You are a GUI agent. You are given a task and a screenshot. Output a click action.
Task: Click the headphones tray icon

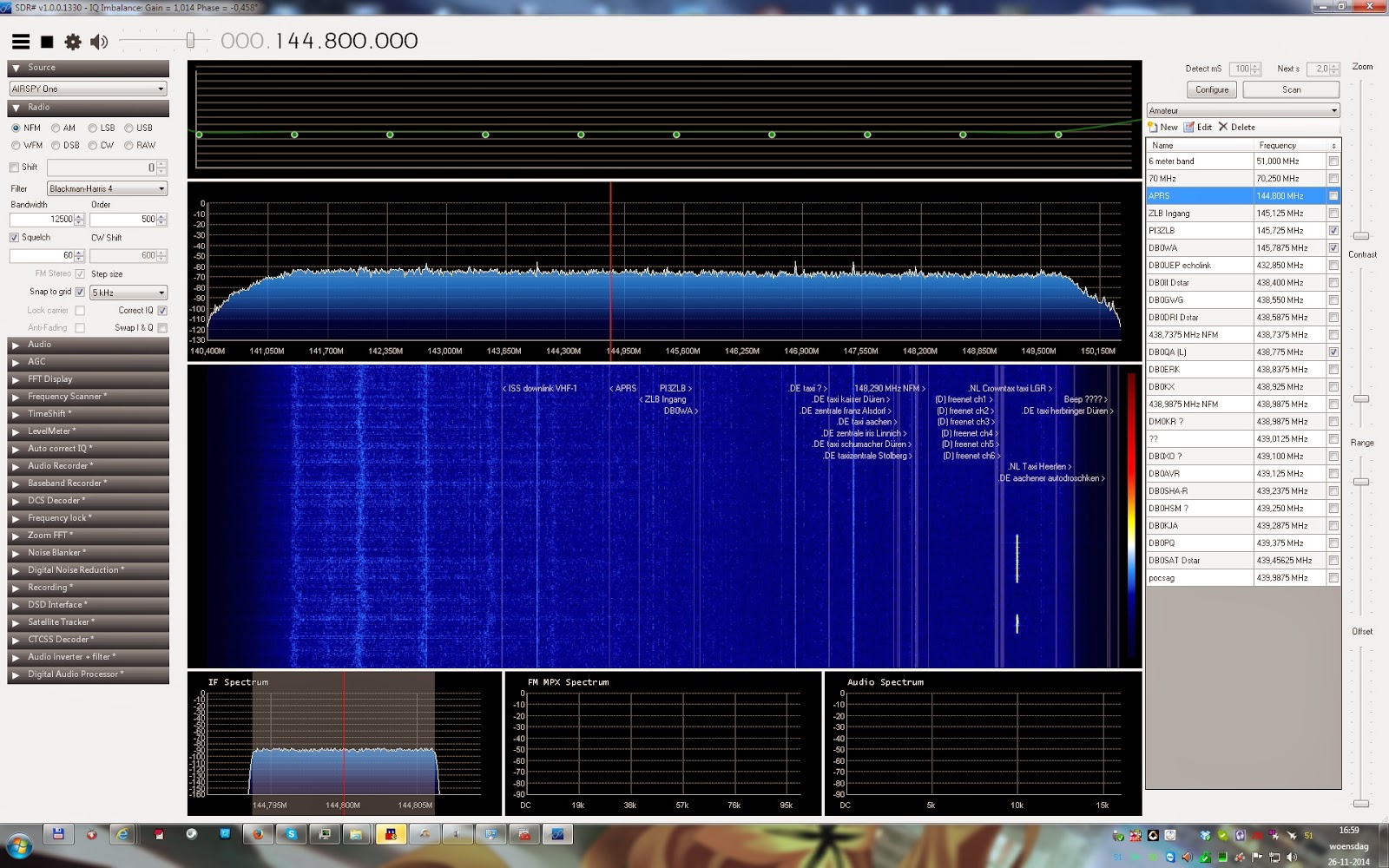pos(1240,836)
